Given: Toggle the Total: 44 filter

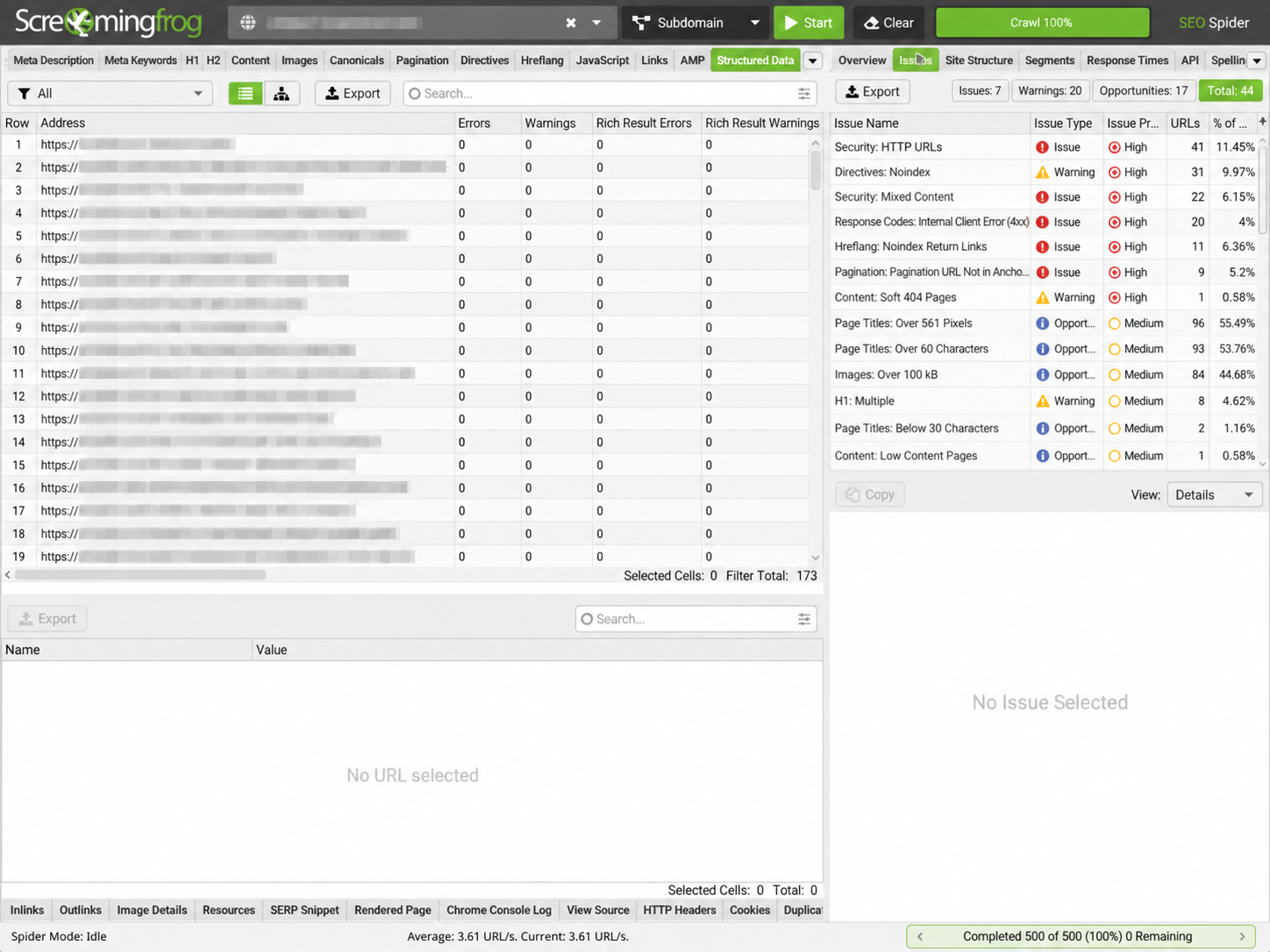Looking at the screenshot, I should 1231,91.
